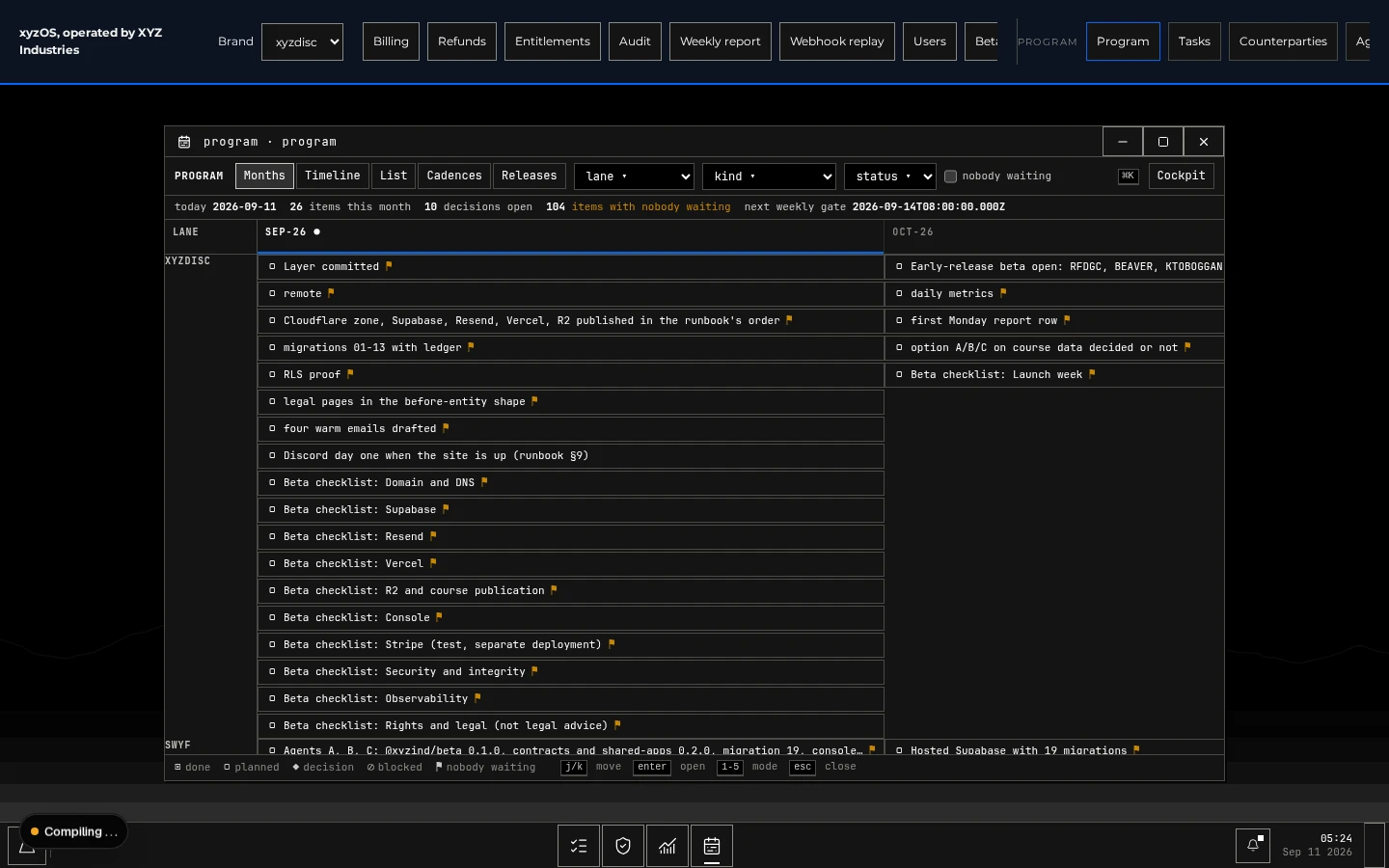
Task: Open the Audit page
Action: (x=635, y=41)
